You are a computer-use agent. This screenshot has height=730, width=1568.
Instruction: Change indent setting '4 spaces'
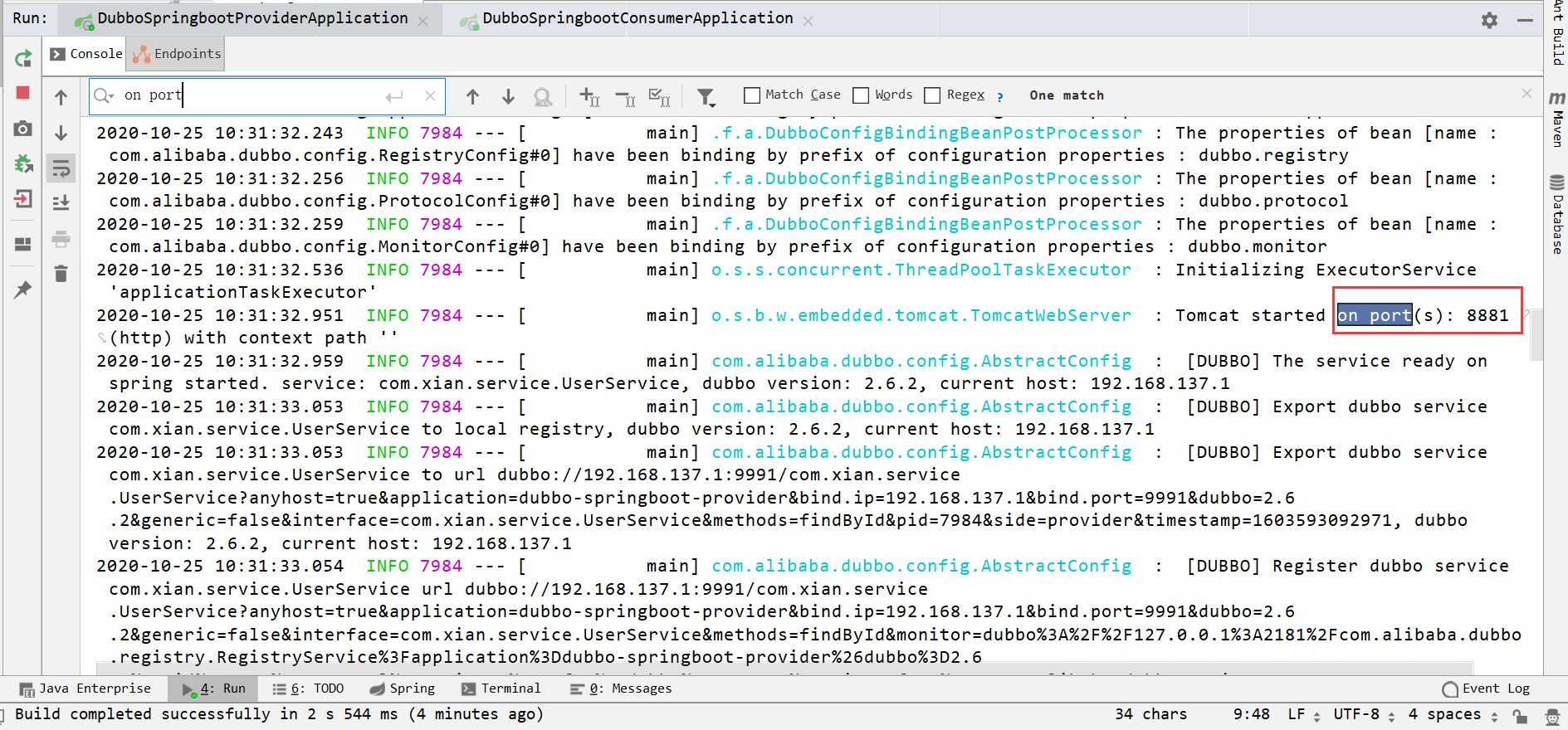pyautogui.click(x=1453, y=714)
